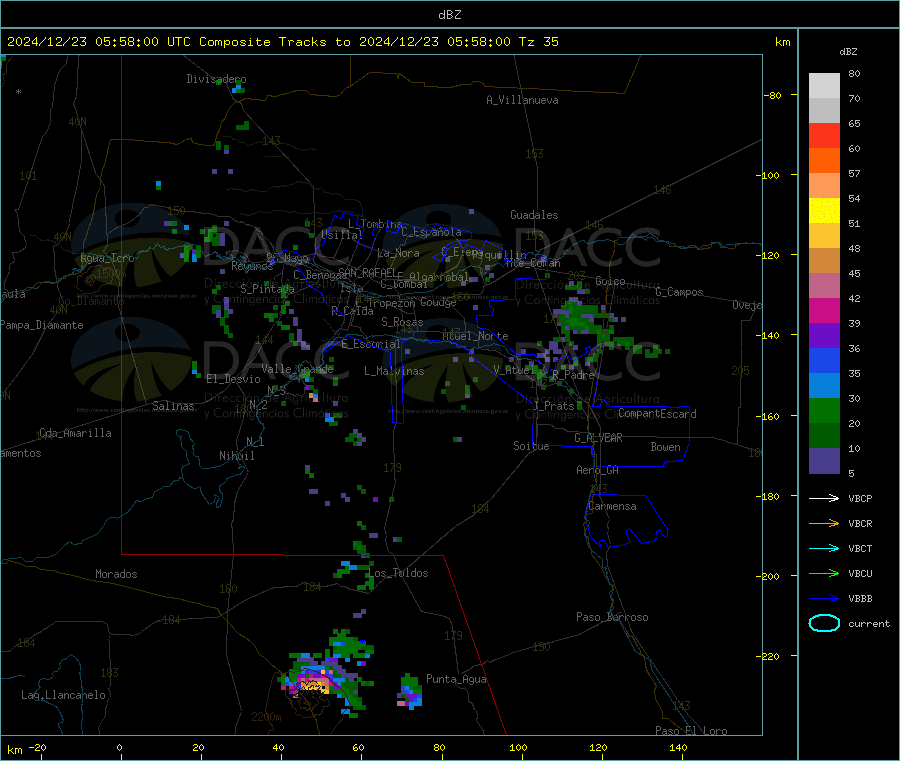Click the '0' tick on the bottom axis
The image size is (900, 761).
[x=119, y=747]
